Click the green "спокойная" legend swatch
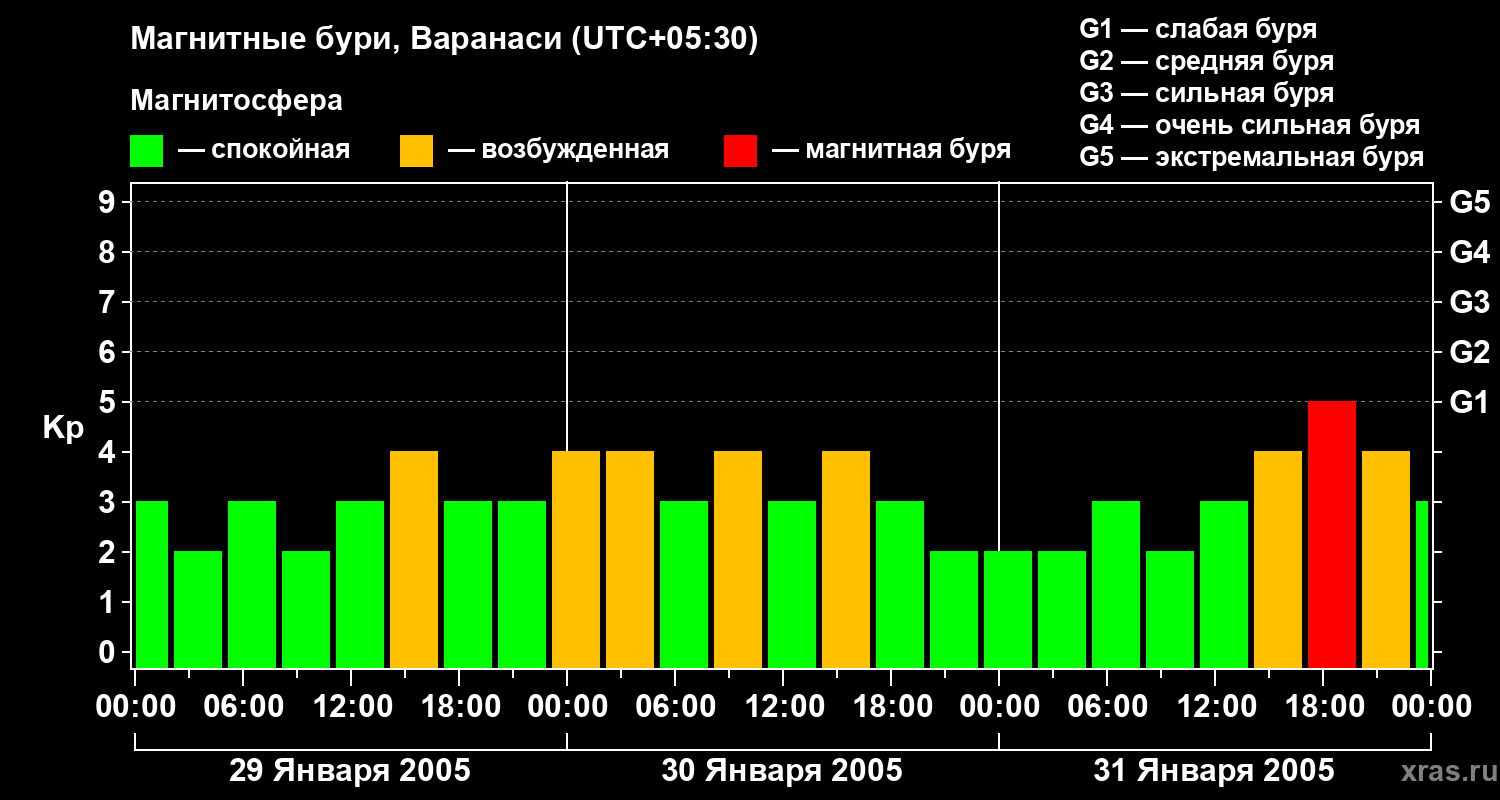 click(x=146, y=150)
